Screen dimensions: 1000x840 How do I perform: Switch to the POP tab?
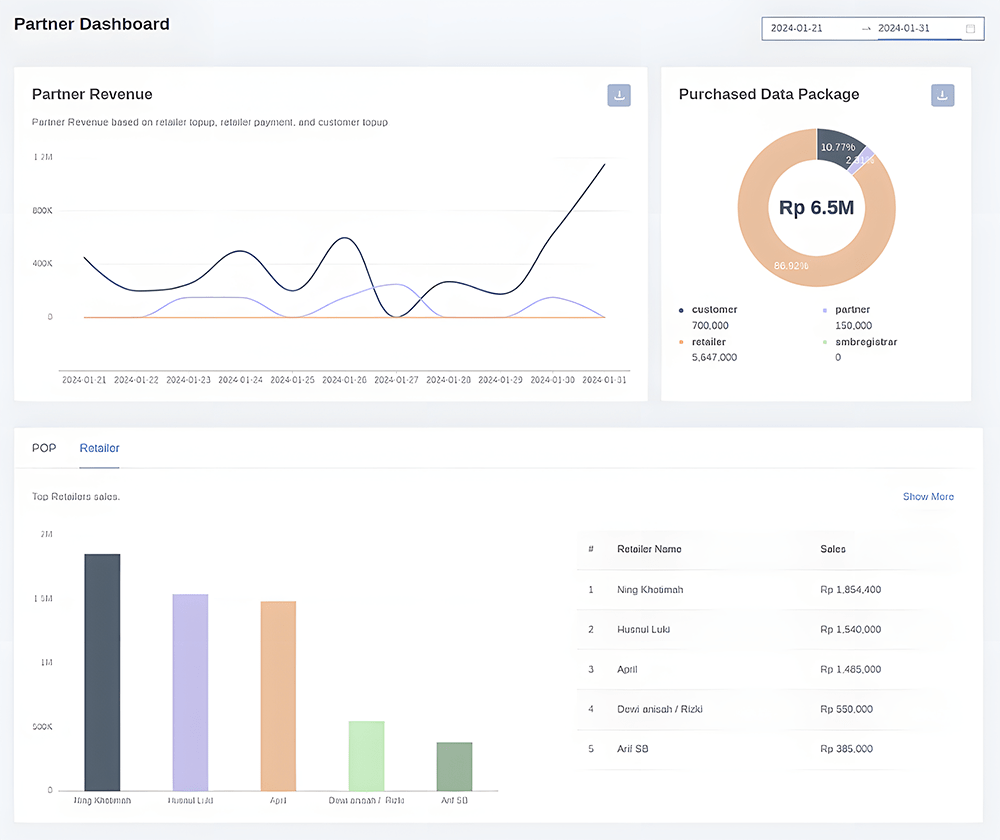[44, 448]
